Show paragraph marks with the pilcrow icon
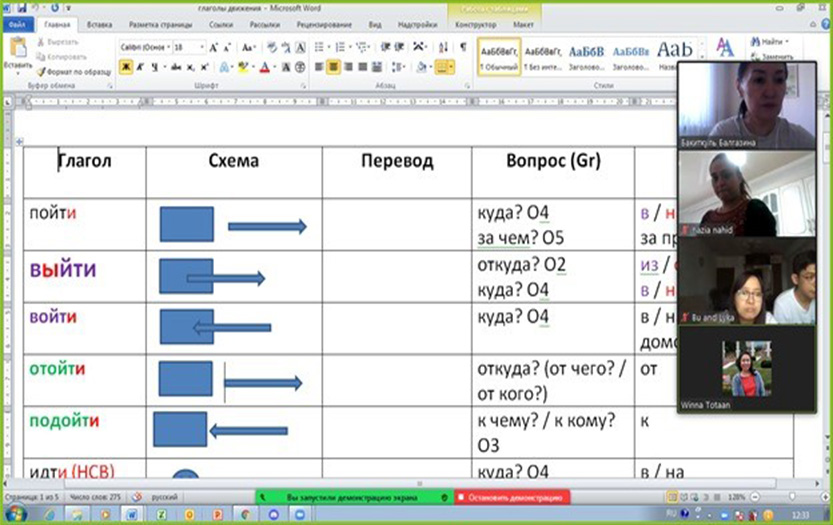The image size is (833, 525). point(462,47)
